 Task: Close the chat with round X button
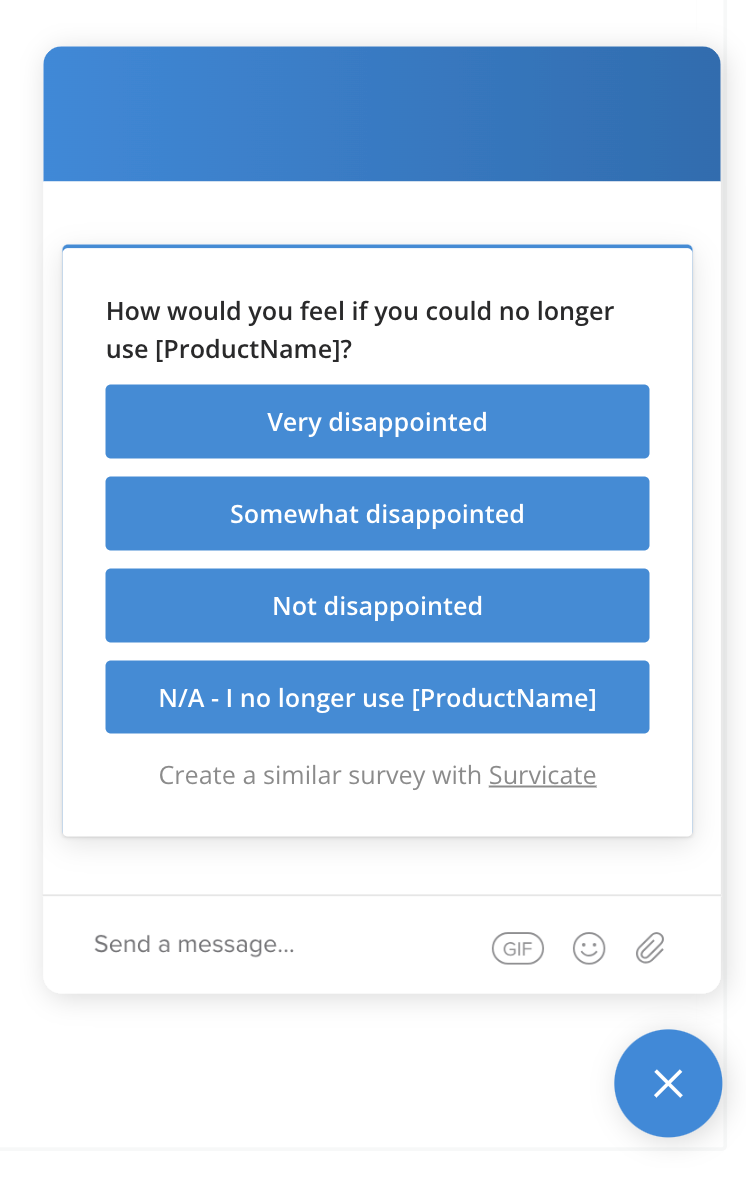click(668, 1083)
